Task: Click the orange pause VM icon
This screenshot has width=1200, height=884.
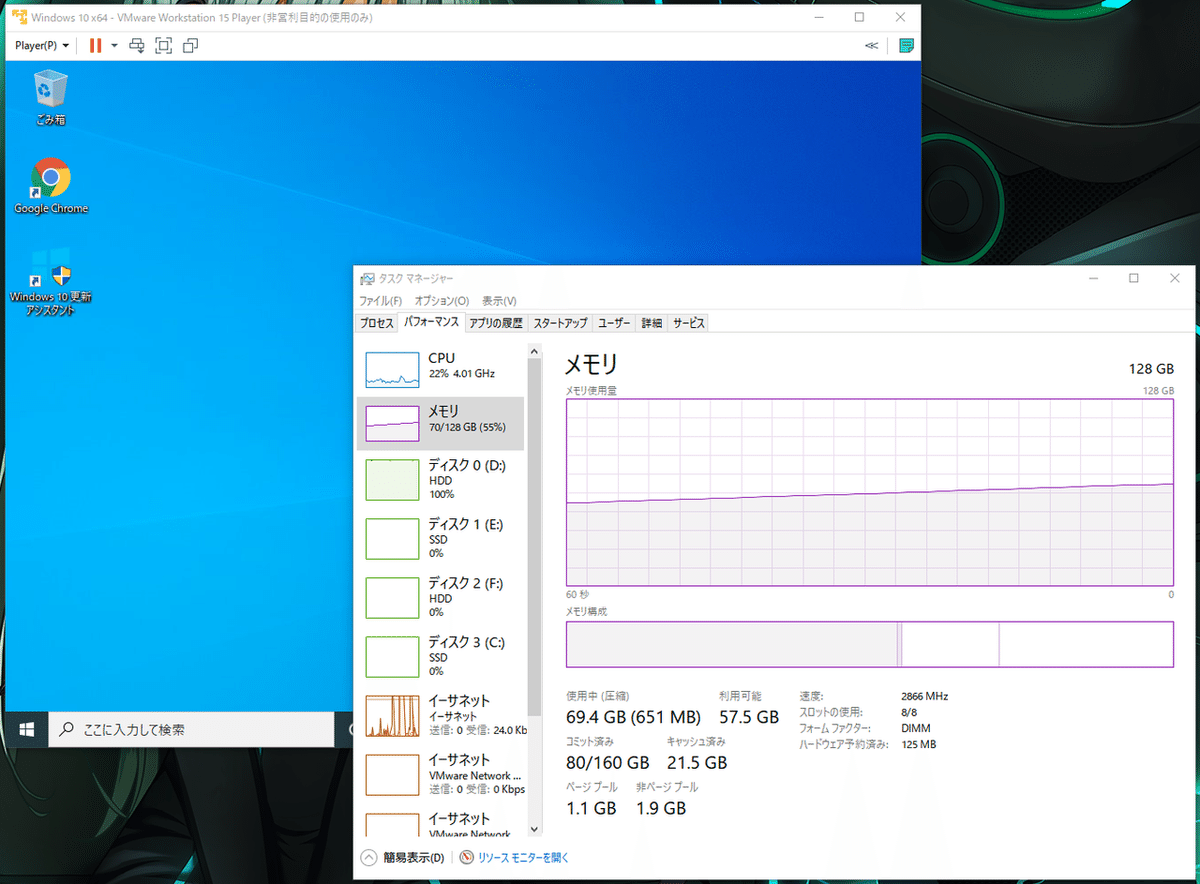Action: point(96,45)
